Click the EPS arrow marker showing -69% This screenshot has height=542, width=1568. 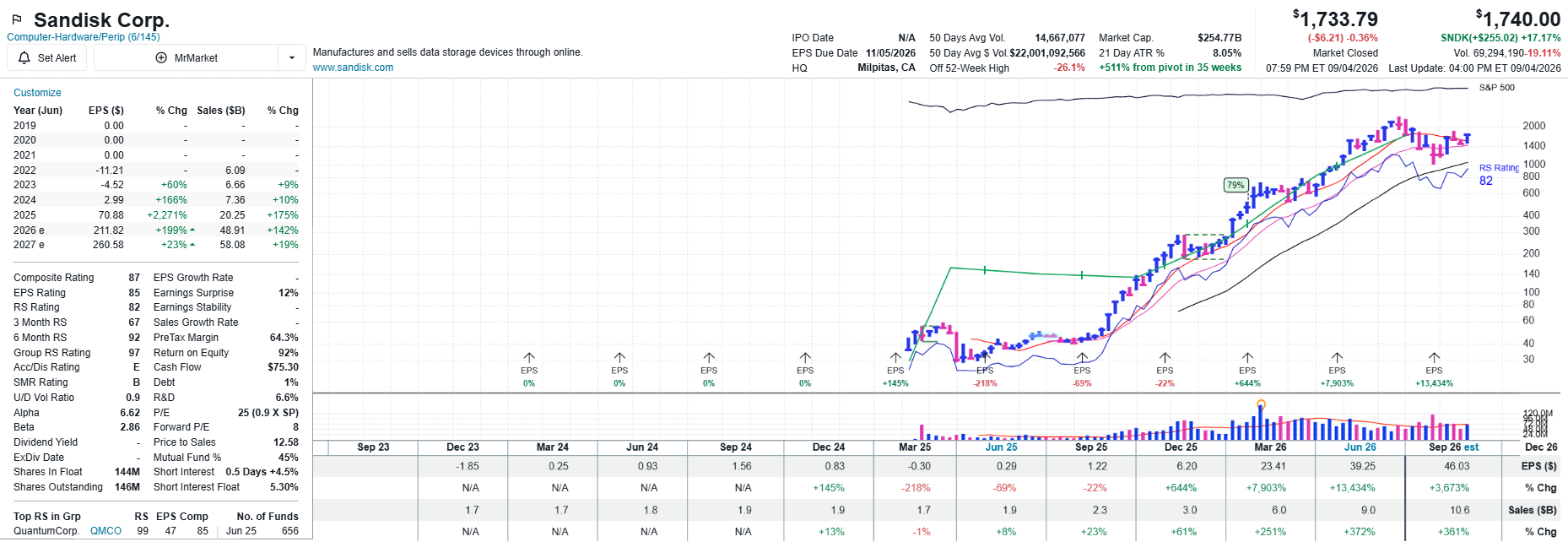[x=1082, y=358]
